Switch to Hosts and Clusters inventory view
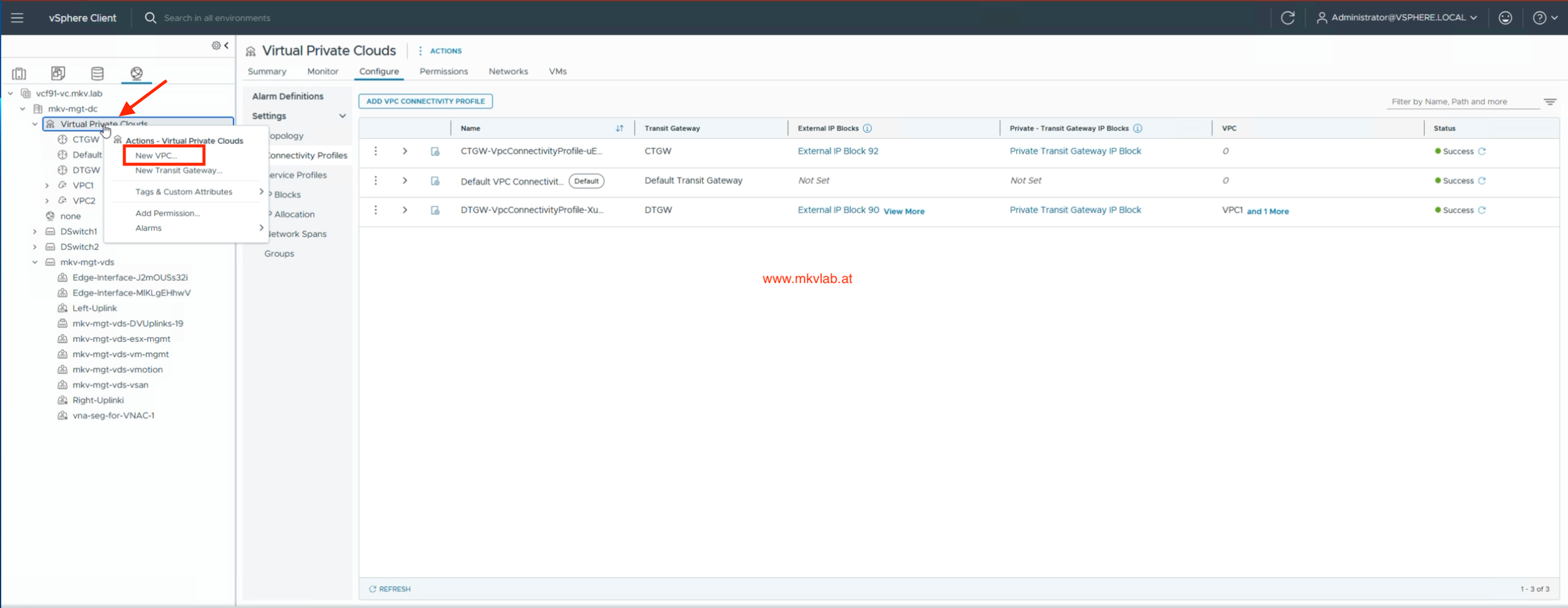This screenshot has height=608, width=1568. (x=19, y=74)
